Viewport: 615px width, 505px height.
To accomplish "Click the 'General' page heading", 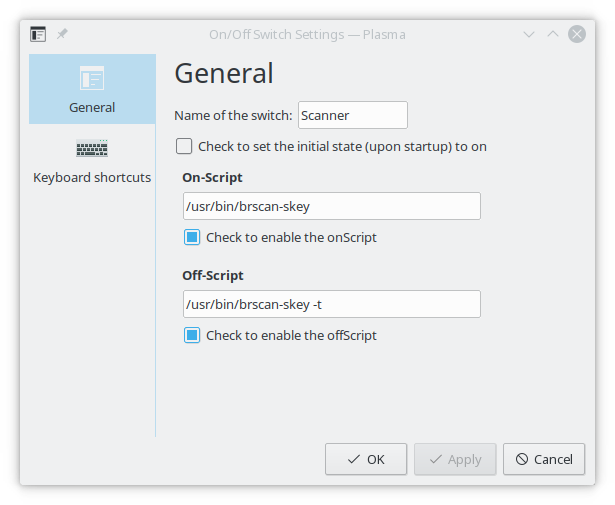I will [224, 73].
